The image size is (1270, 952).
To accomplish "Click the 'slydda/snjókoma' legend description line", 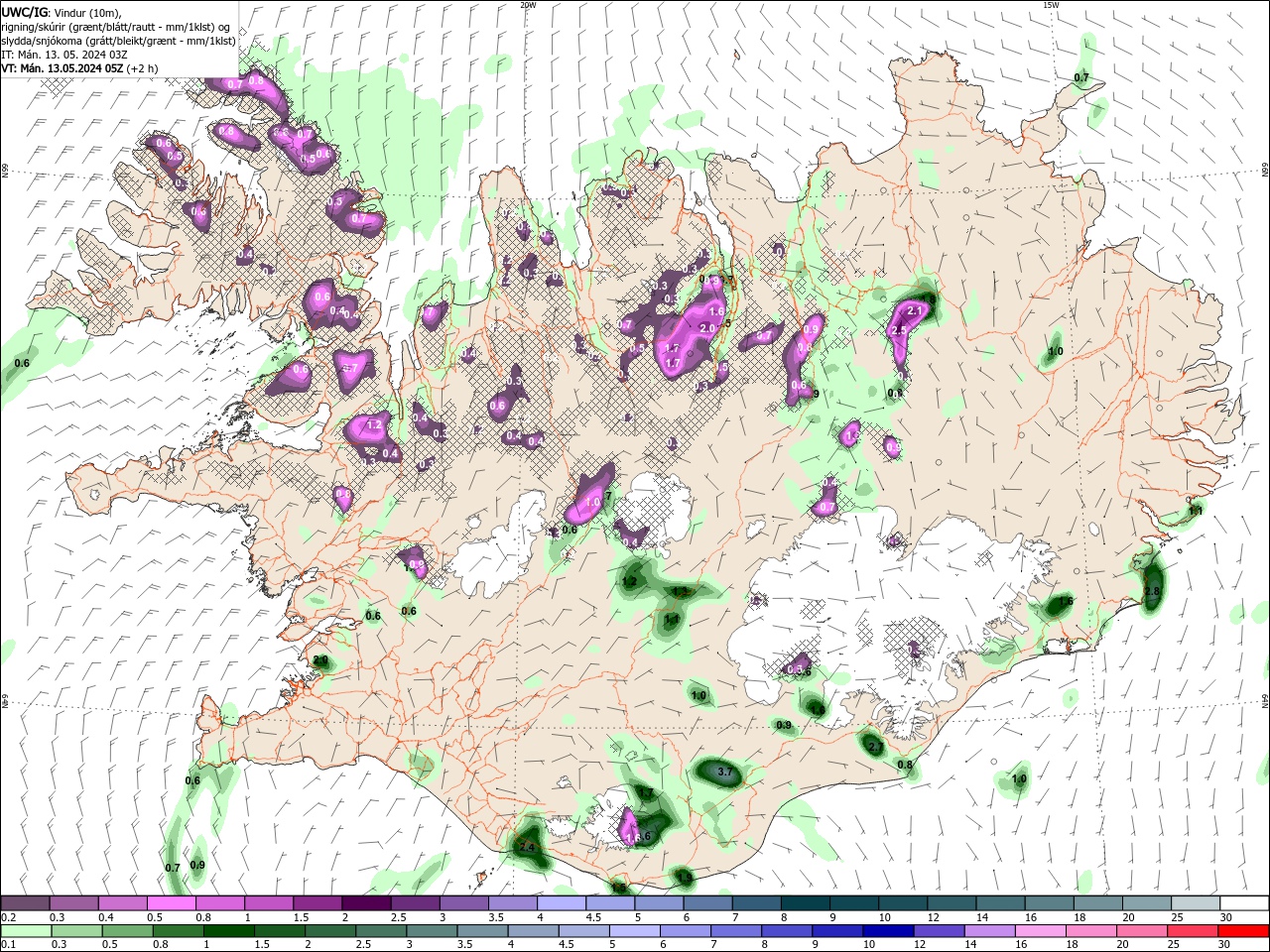I will coord(119,41).
